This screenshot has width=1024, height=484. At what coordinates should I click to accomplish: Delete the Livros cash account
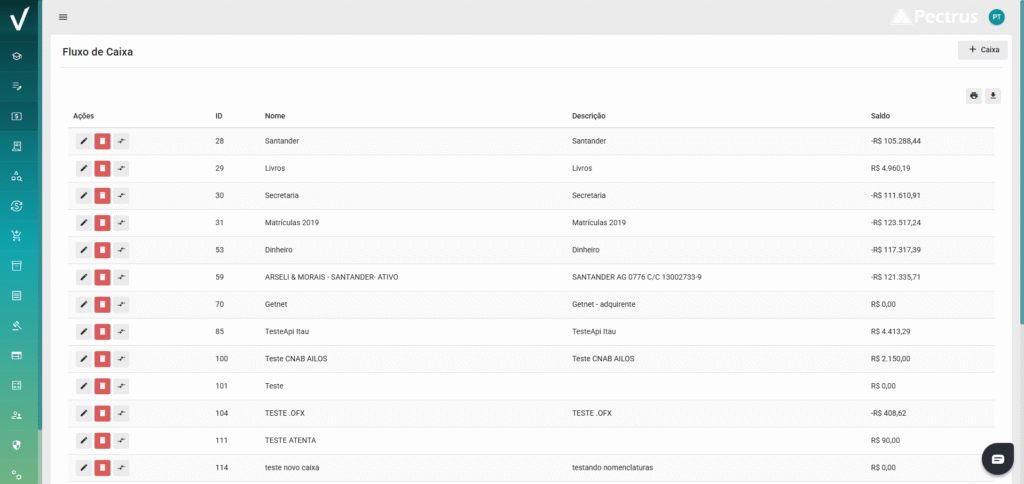click(102, 168)
